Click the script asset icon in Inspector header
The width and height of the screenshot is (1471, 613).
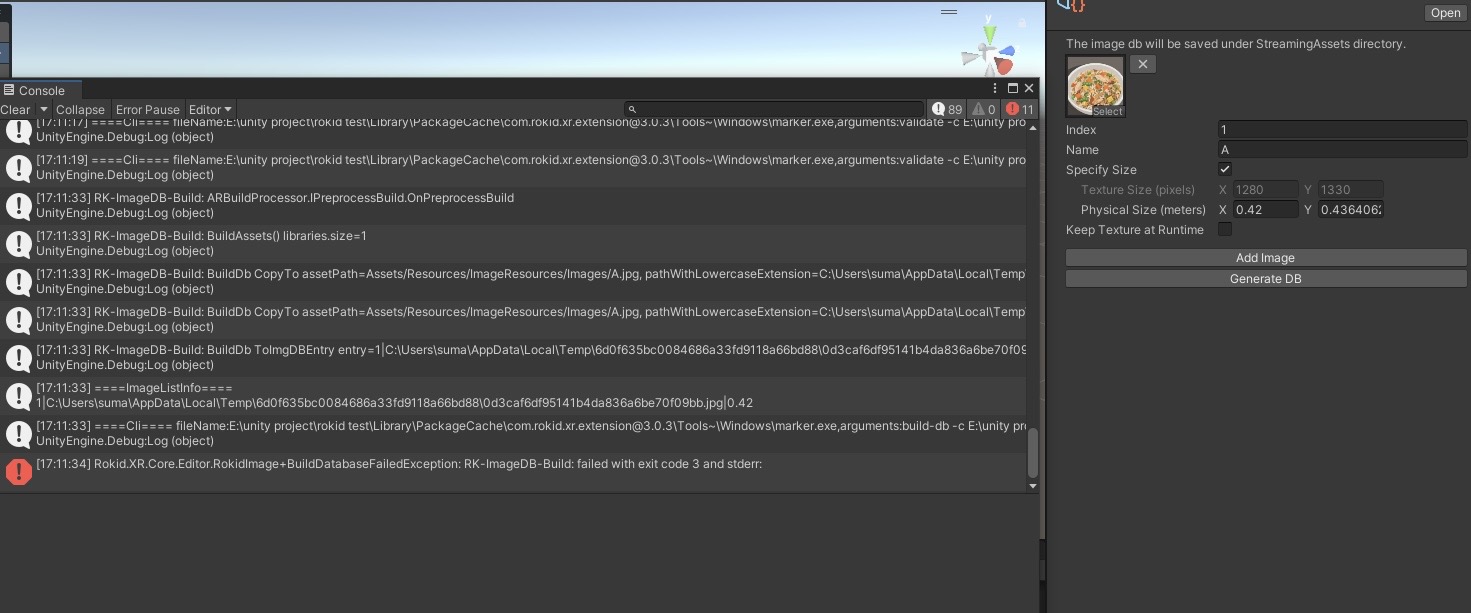pos(1069,5)
